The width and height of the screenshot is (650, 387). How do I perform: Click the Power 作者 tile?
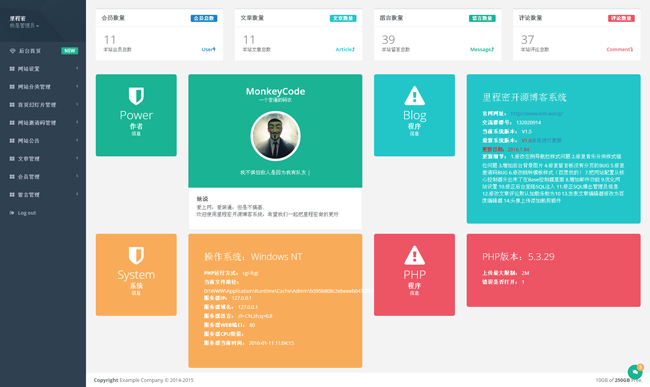point(136,115)
